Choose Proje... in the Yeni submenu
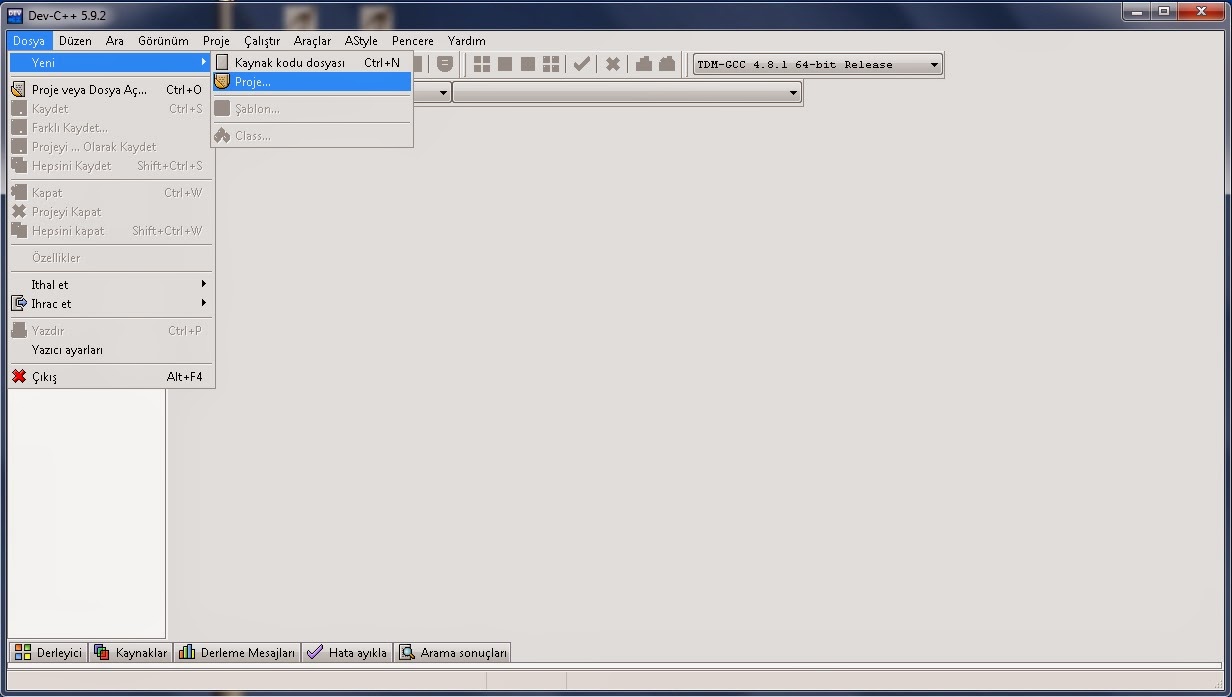The height and width of the screenshot is (697, 1232). 312,82
